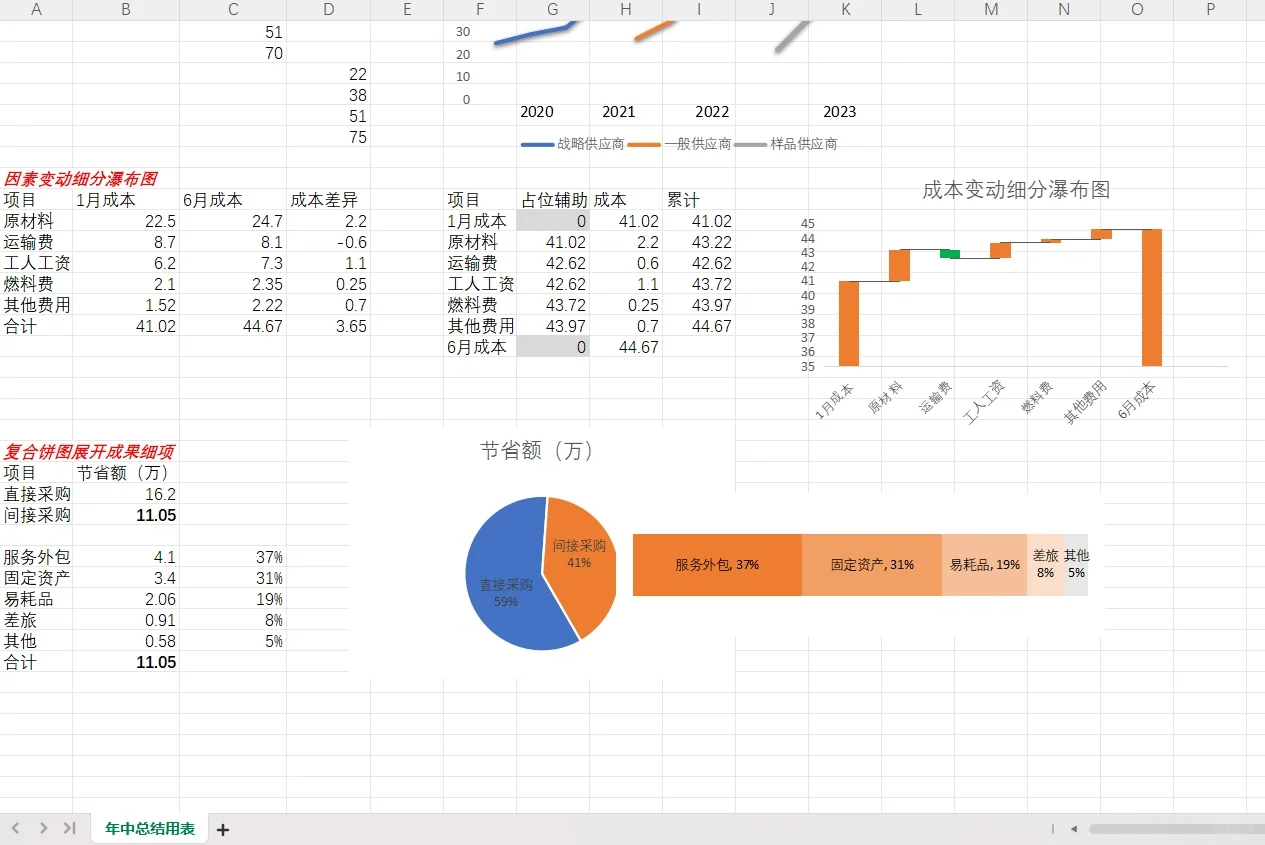Click the 服务外包 37% bar segment
The image size is (1265, 845).
pos(716,565)
